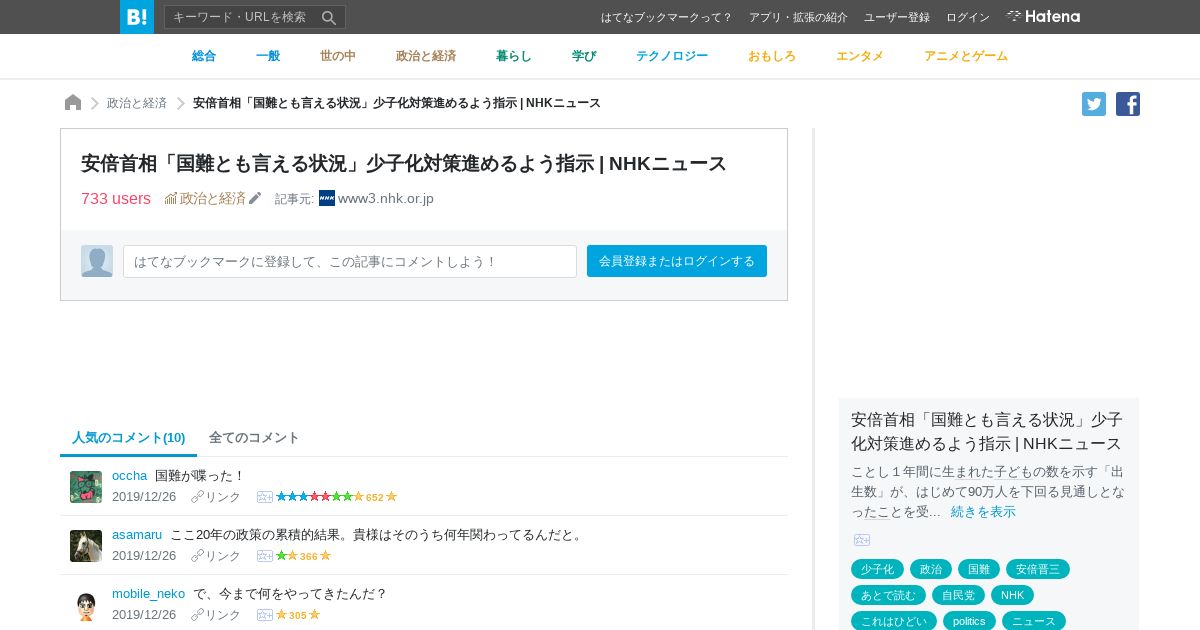Open the 暮らし category
Screen dimensions: 1200x630
(514, 56)
